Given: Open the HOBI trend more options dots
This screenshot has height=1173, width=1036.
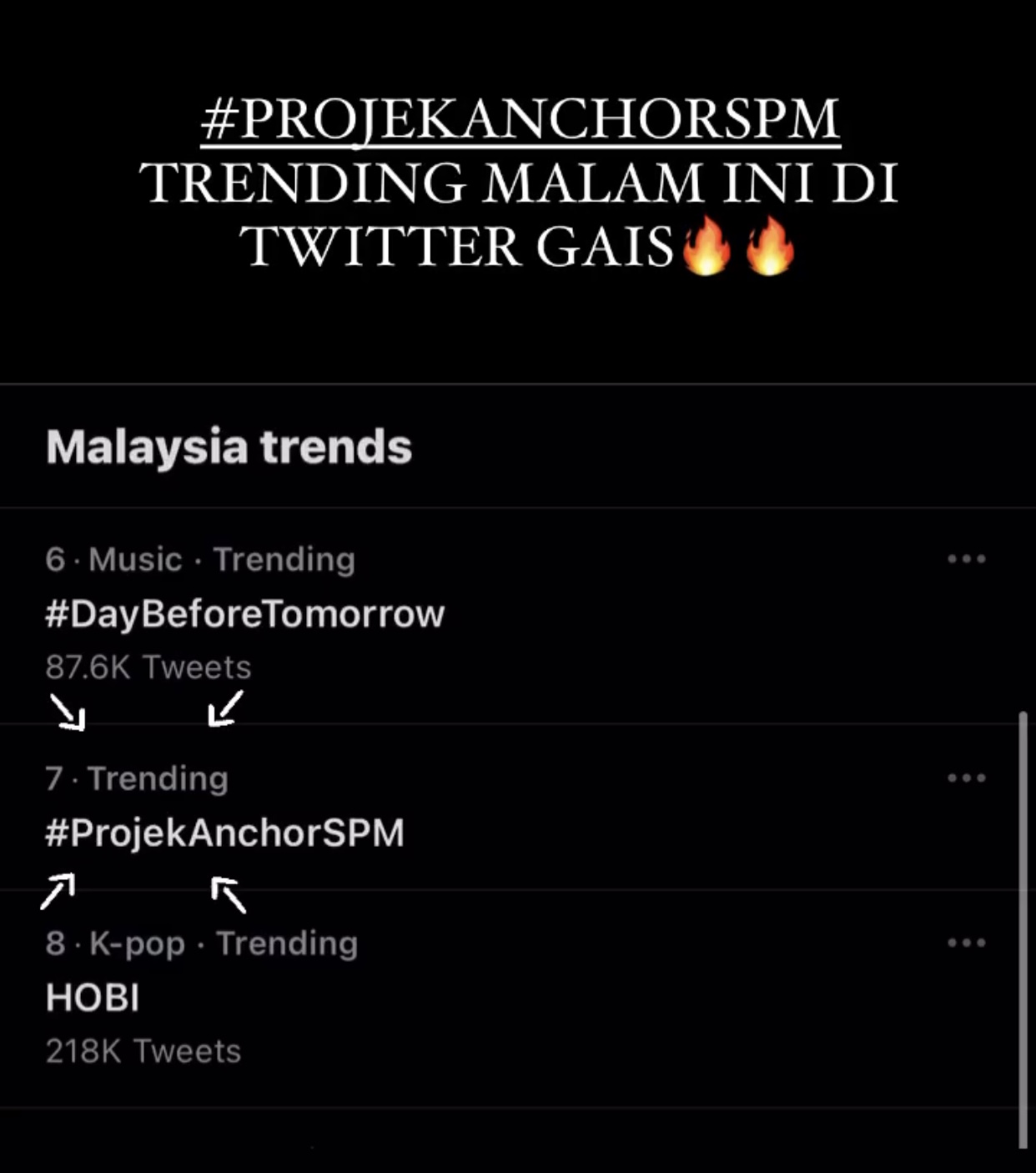Looking at the screenshot, I should (967, 944).
